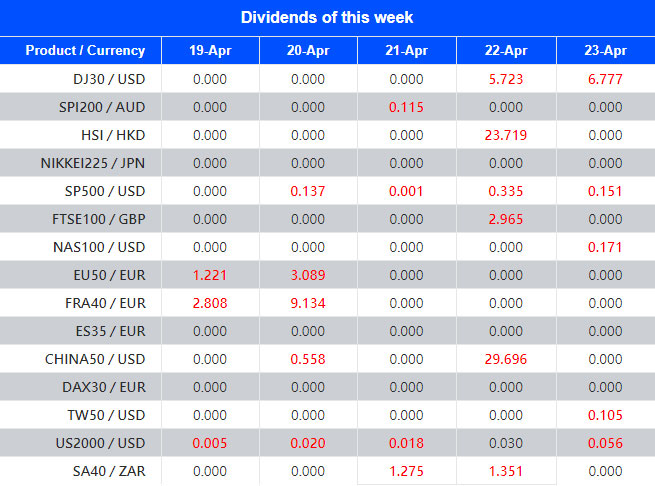Select the Product / Currency column header
Image resolution: width=655 pixels, height=486 pixels.
click(85, 50)
